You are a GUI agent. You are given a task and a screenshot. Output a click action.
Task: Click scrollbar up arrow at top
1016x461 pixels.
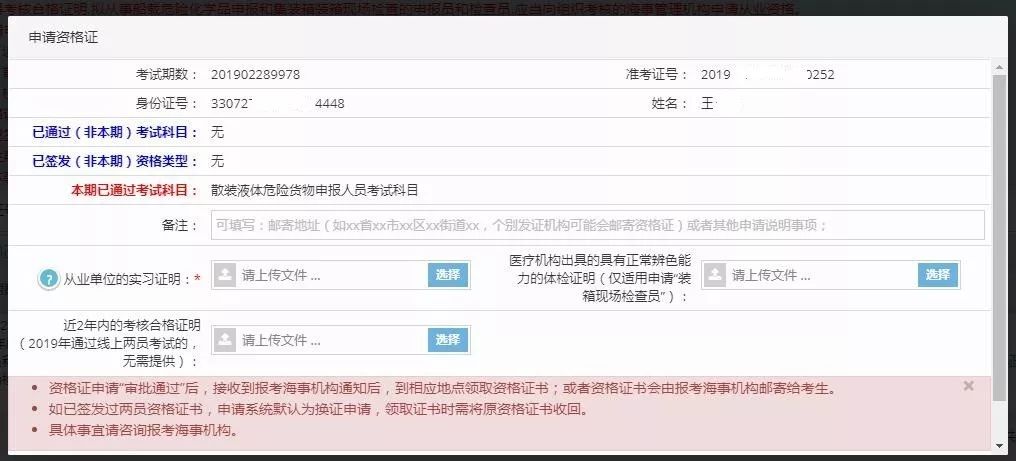(999, 65)
